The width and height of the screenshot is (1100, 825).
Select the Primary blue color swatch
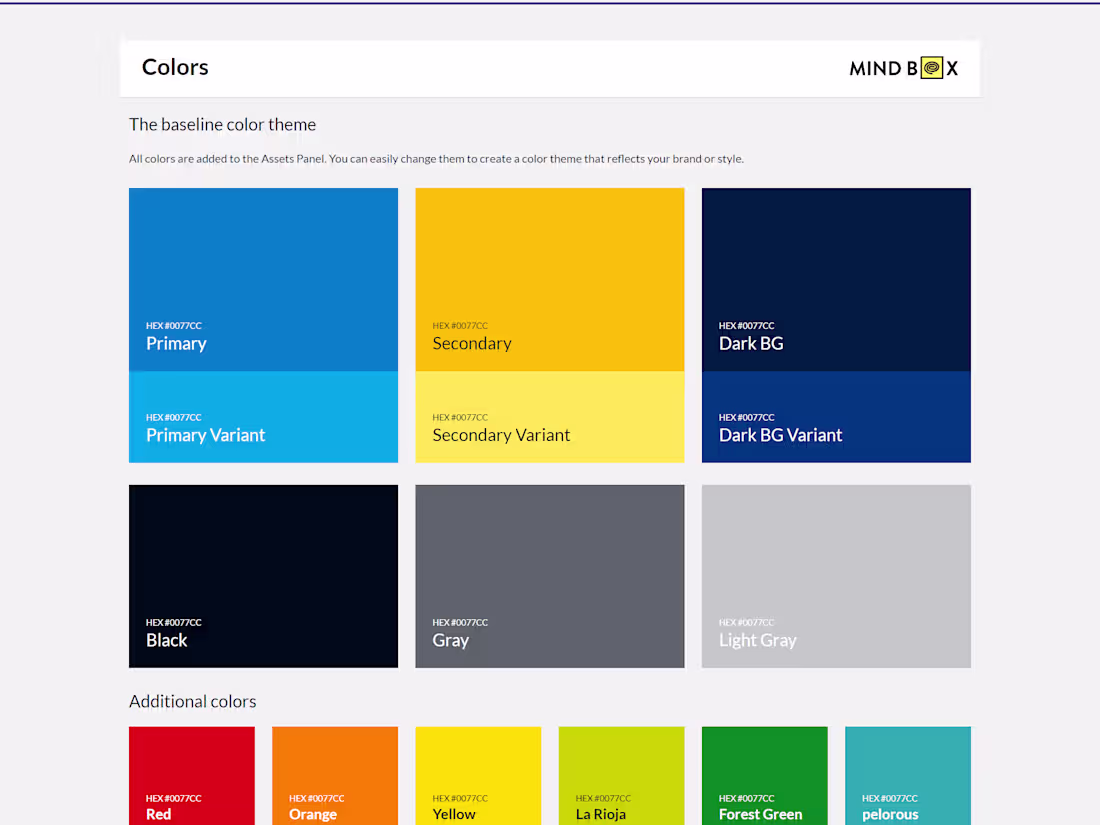[x=263, y=270]
